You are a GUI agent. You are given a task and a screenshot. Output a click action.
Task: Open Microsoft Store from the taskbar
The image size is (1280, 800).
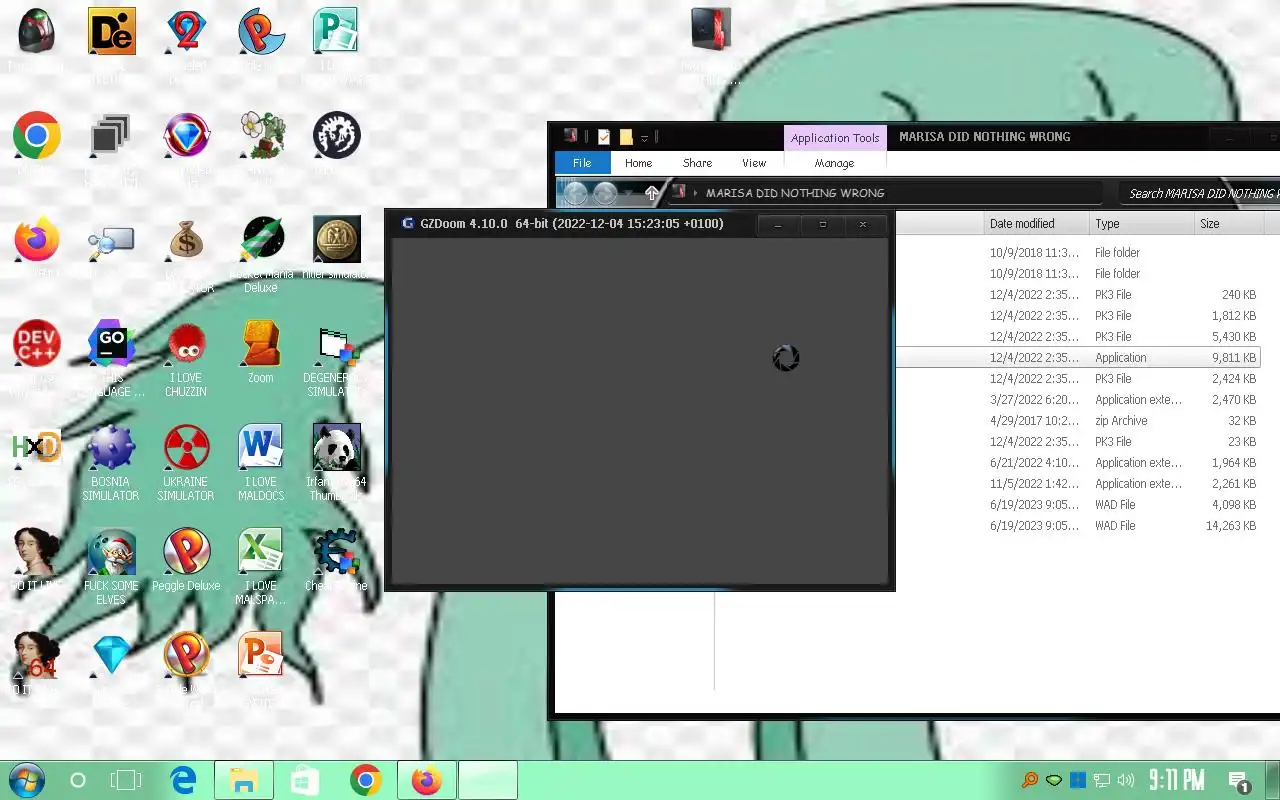(305, 780)
